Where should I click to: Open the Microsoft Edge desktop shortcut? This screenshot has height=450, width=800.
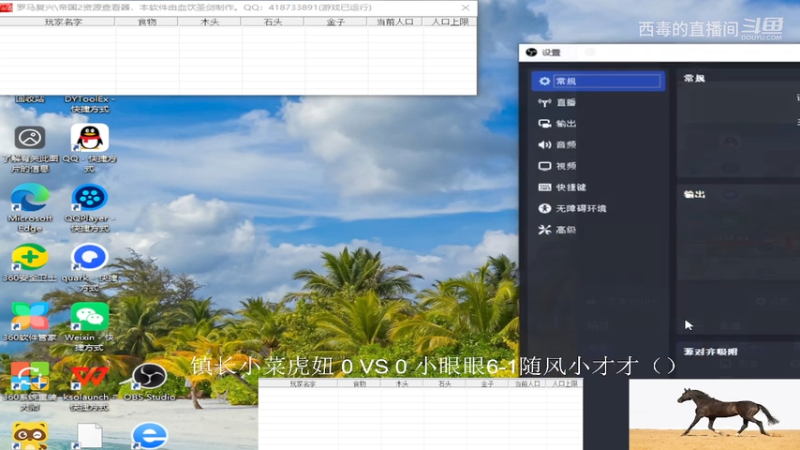(x=30, y=207)
